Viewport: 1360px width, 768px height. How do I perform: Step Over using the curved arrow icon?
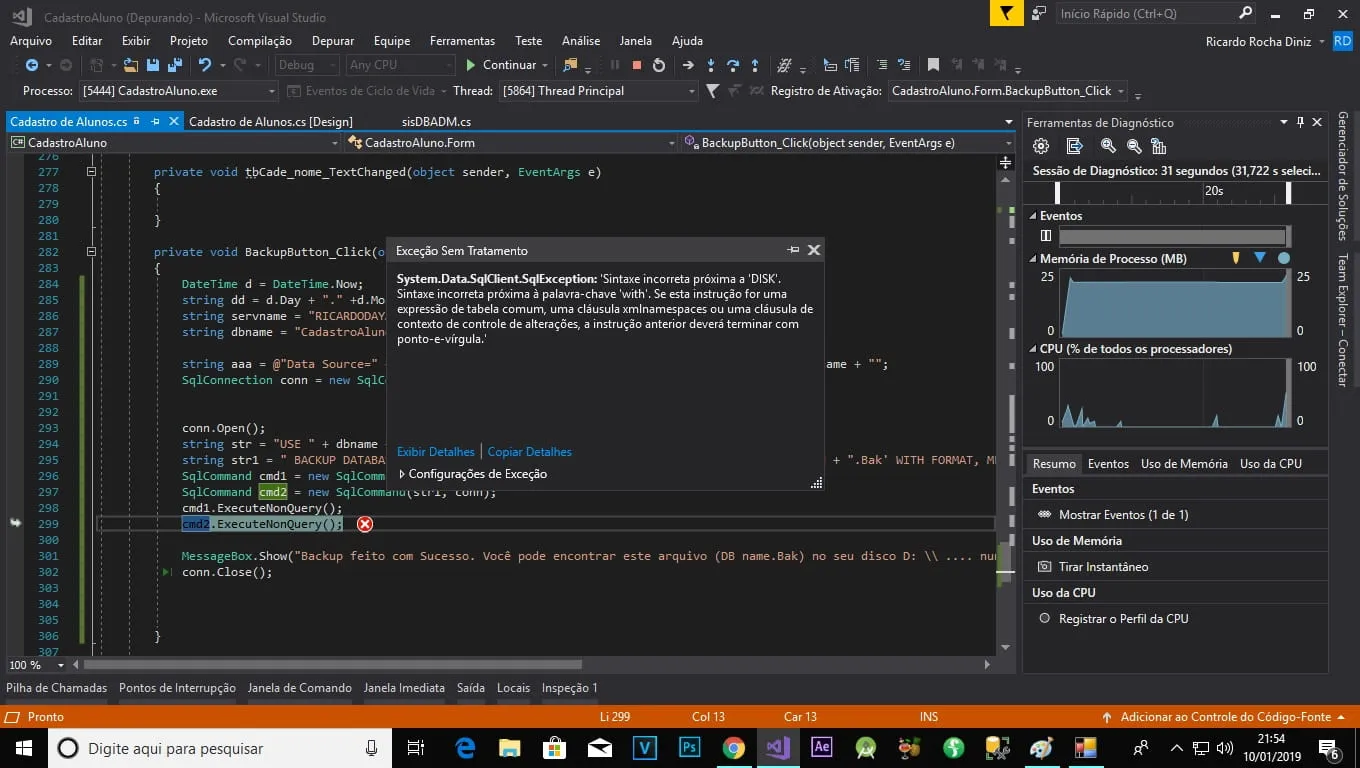(x=733, y=65)
